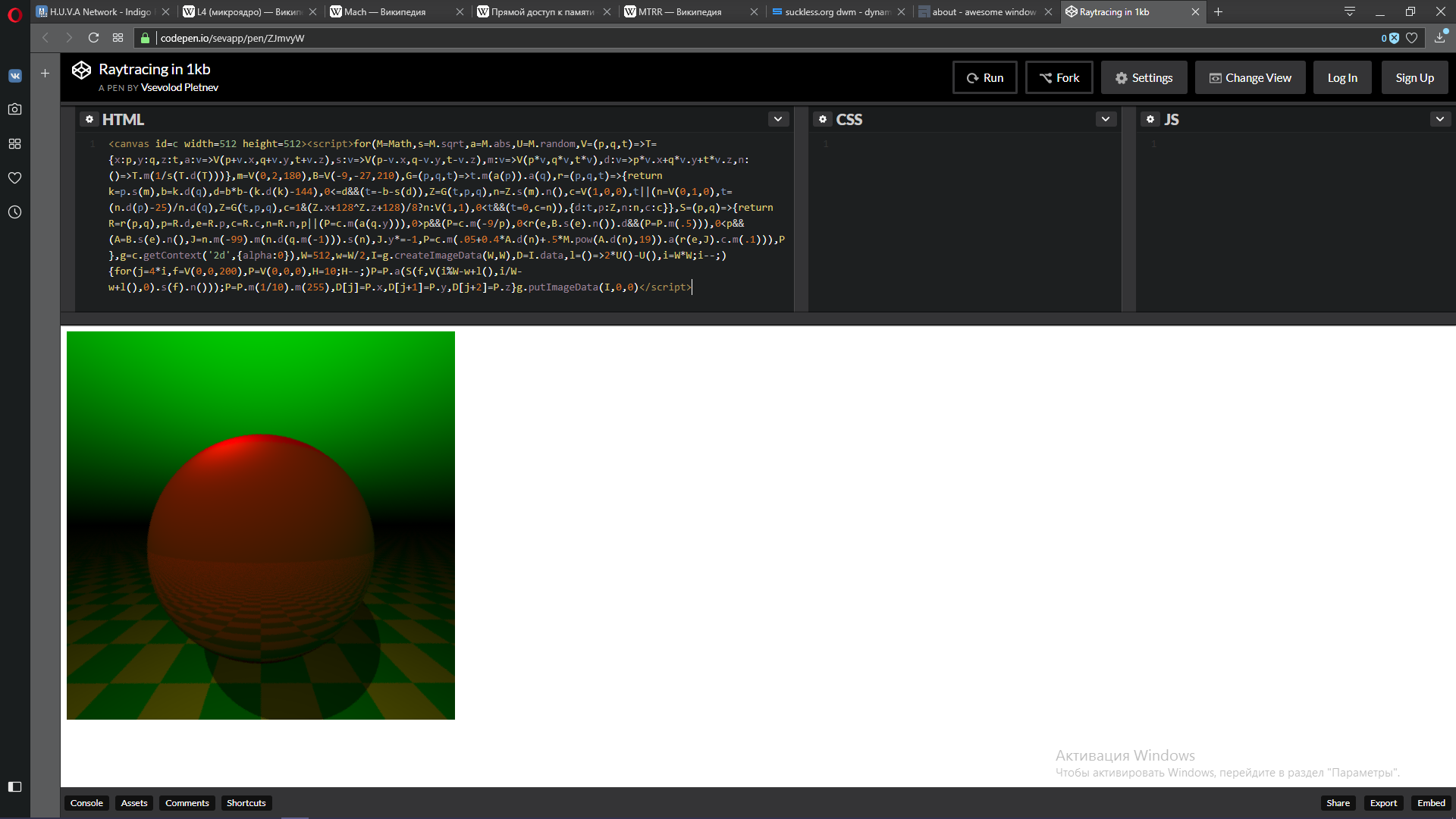Add page to bookmarks heart icon

1411,38
